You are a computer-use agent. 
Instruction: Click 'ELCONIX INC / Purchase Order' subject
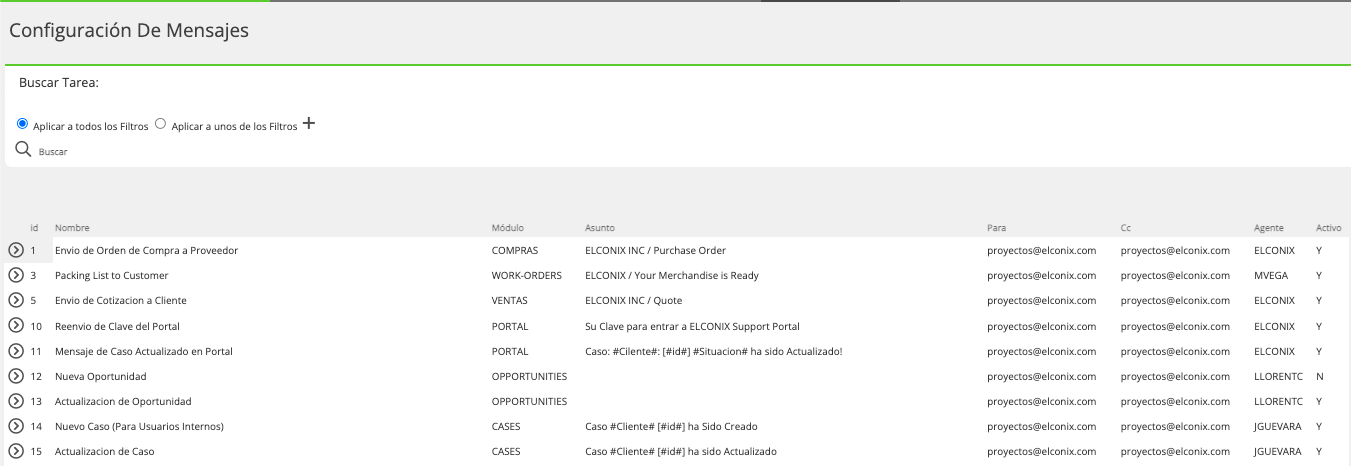click(655, 250)
